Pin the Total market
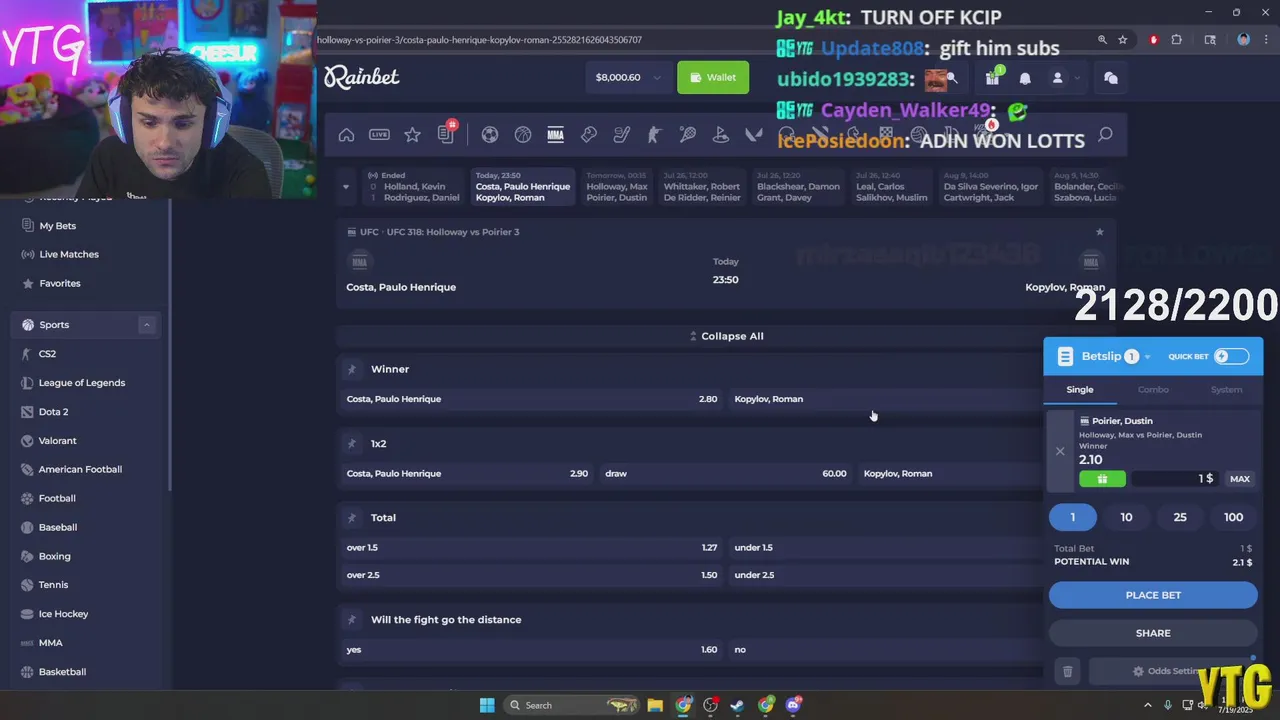 (x=351, y=517)
